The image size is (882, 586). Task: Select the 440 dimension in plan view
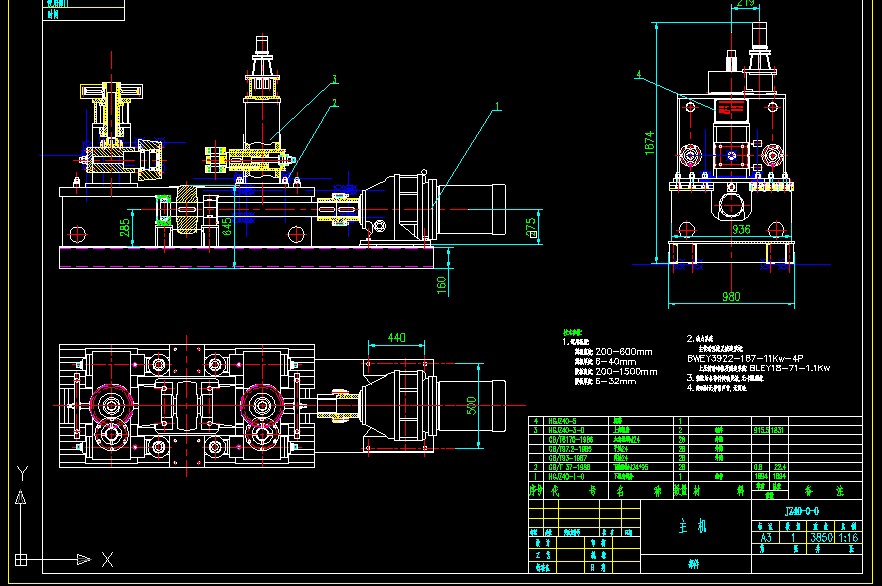[x=396, y=339]
